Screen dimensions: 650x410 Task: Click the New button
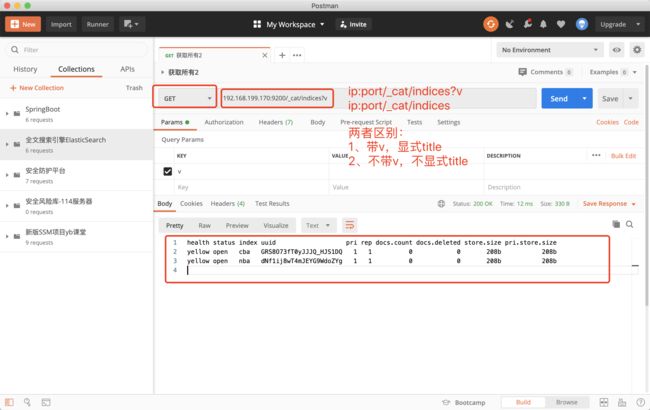coord(23,24)
